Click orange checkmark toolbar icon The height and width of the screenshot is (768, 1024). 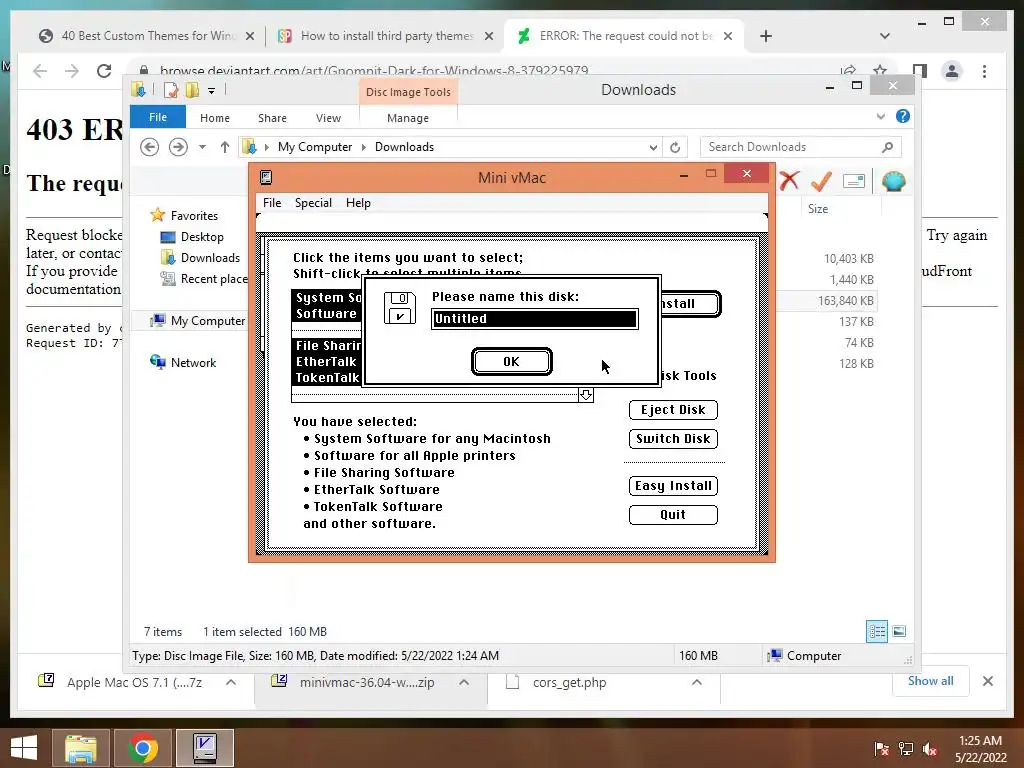[821, 181]
